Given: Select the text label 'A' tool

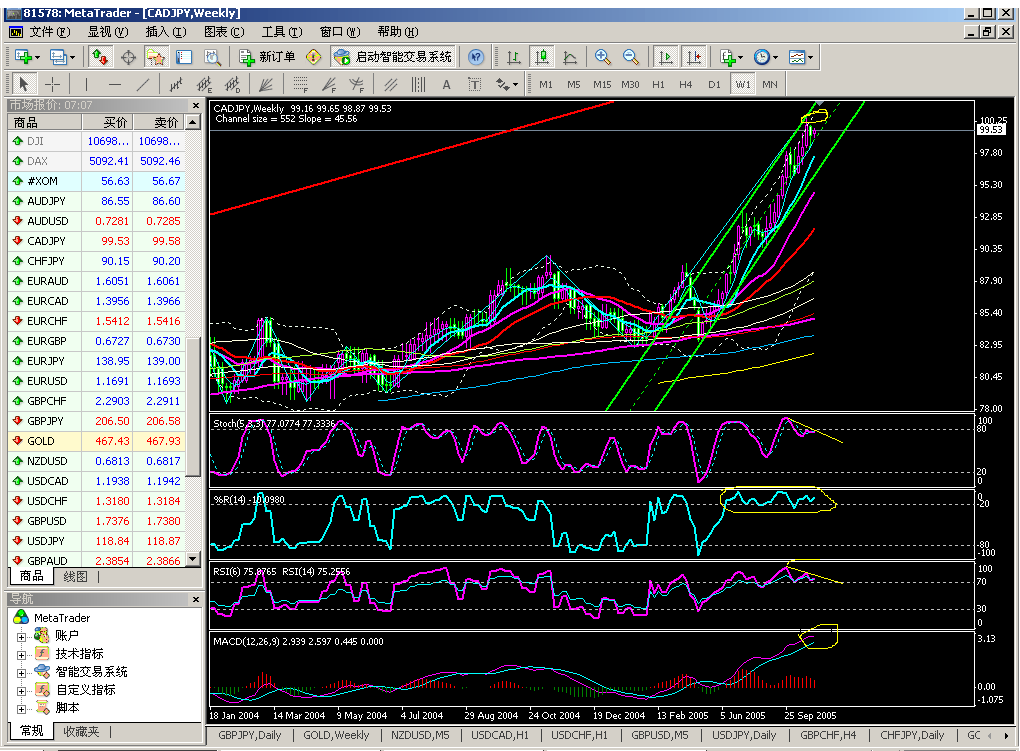Looking at the screenshot, I should coord(446,84).
